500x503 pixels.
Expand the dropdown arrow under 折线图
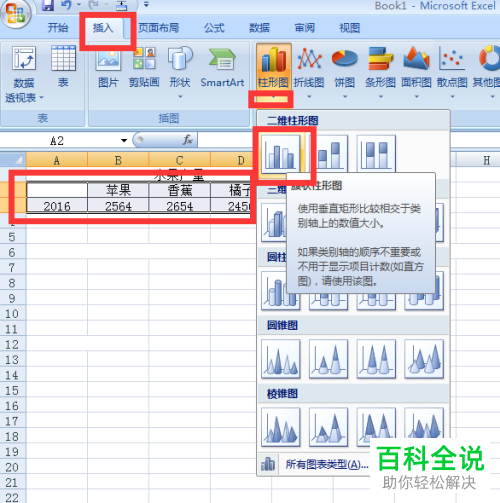click(x=309, y=97)
